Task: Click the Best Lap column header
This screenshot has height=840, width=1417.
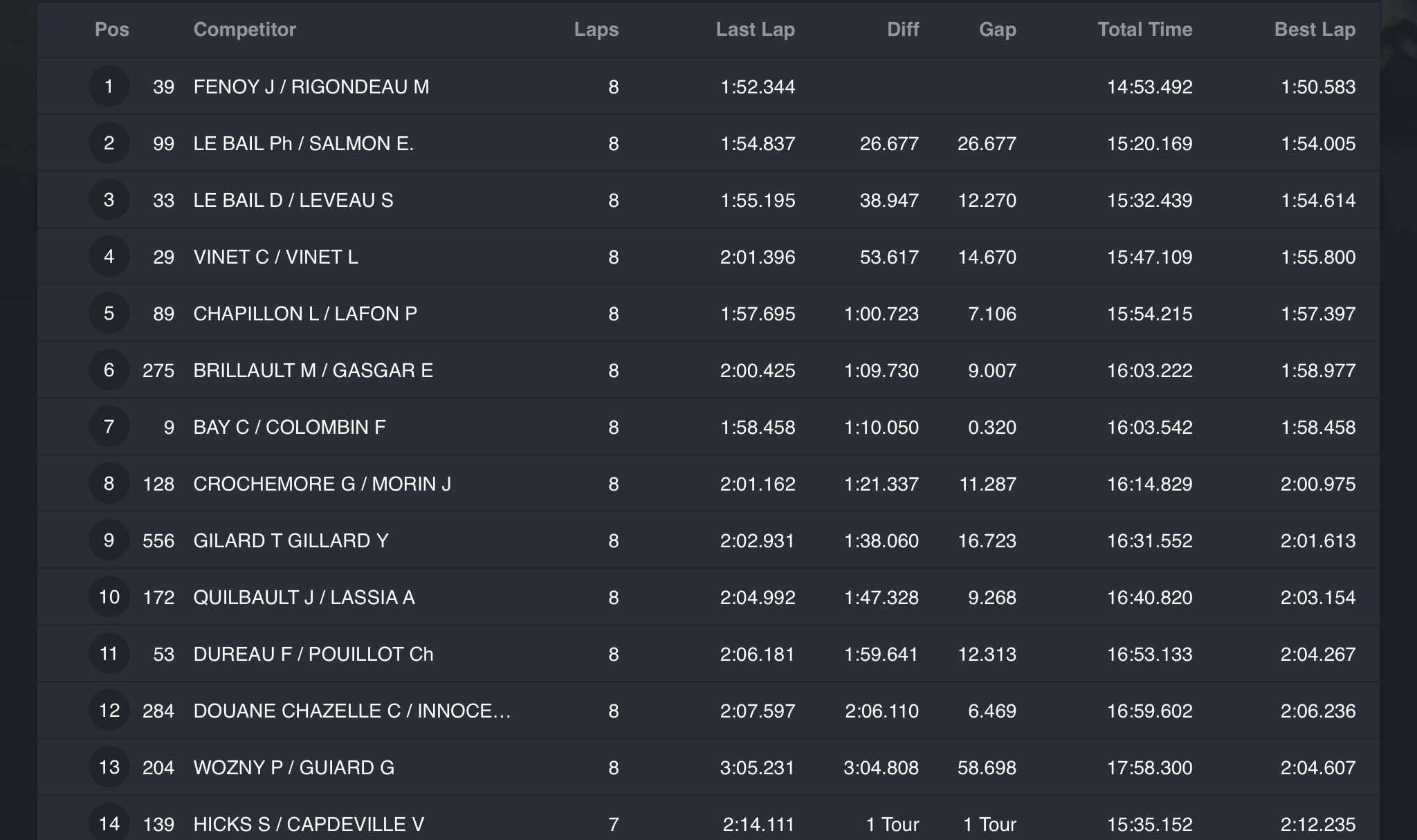Action: click(1315, 29)
